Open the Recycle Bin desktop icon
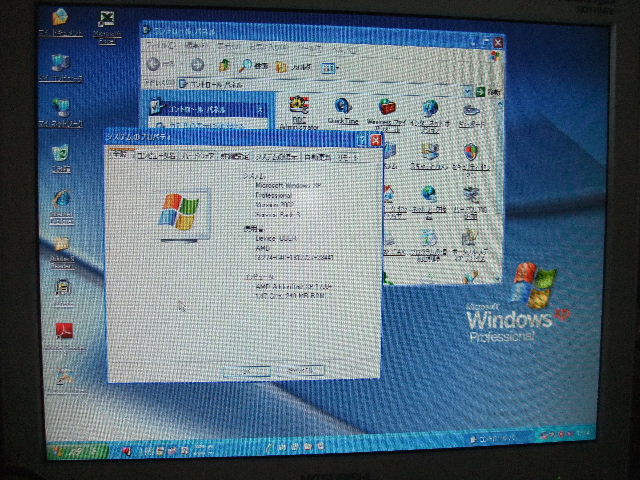The width and height of the screenshot is (640, 480). [61, 158]
